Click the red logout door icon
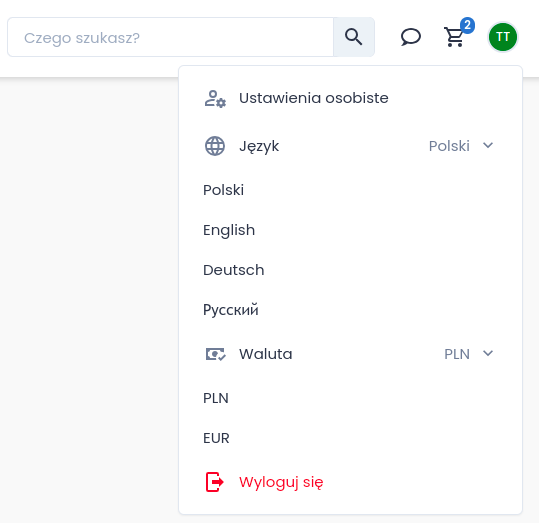The width and height of the screenshot is (539, 523). pyautogui.click(x=215, y=482)
